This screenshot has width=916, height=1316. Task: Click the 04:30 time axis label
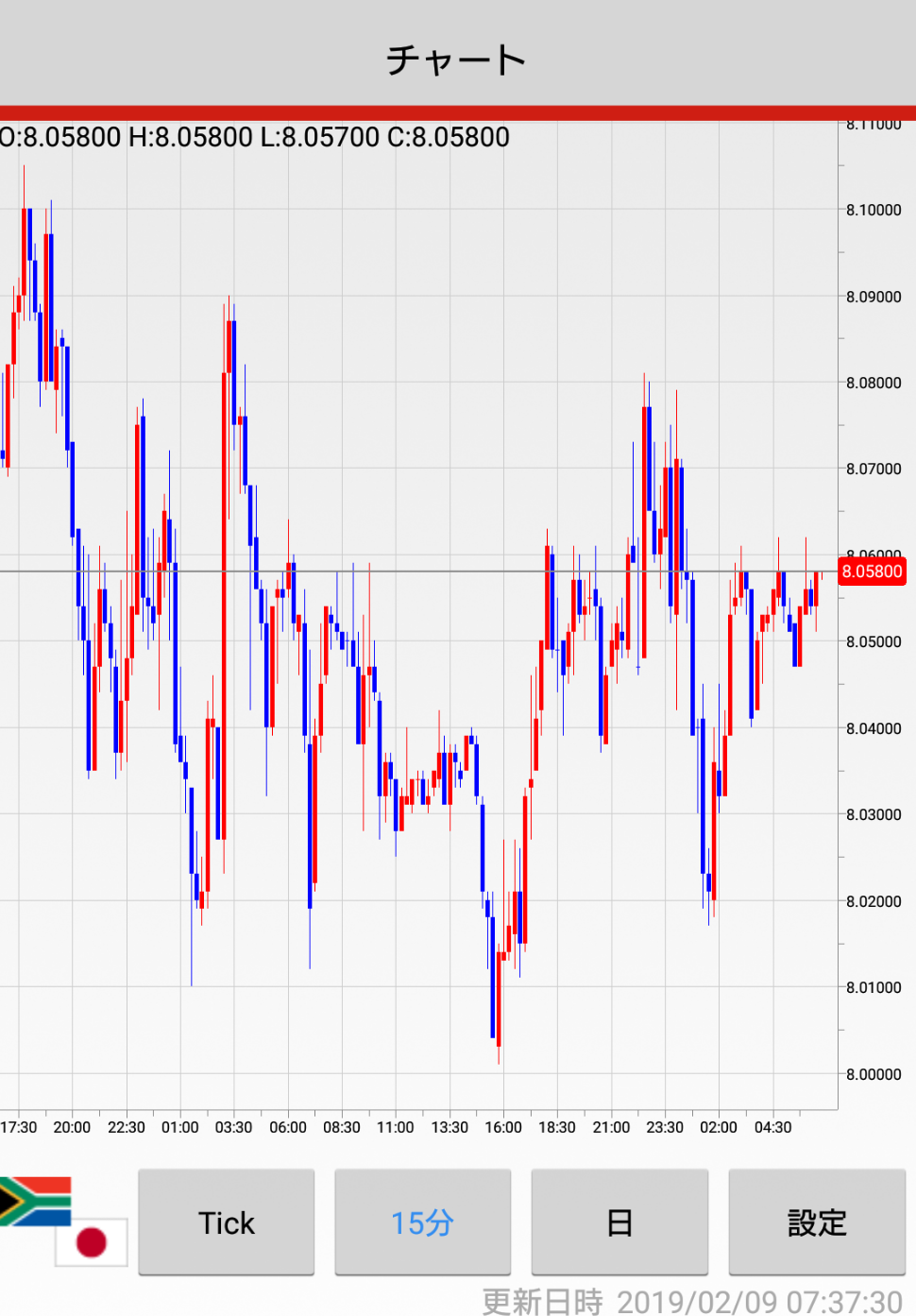[772, 1127]
